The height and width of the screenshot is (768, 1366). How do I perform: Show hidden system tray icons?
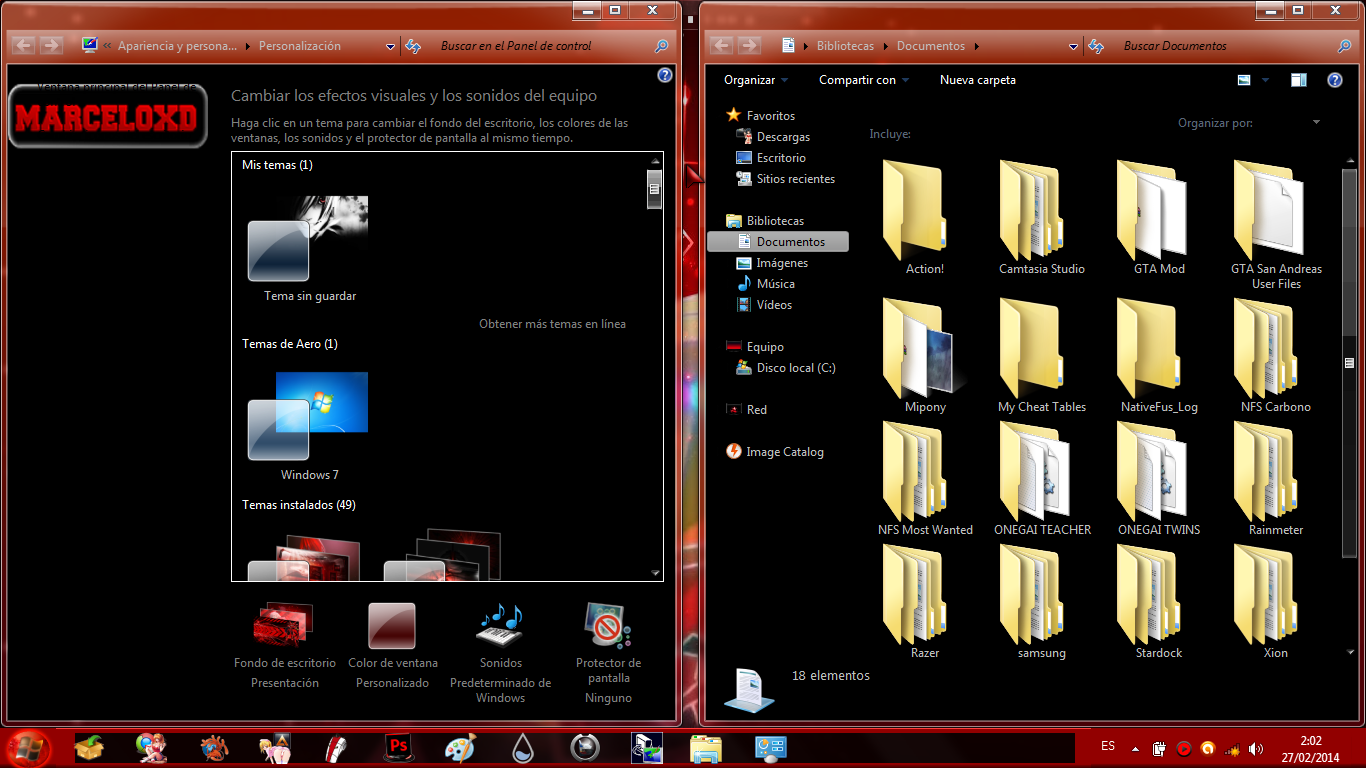click(1135, 748)
